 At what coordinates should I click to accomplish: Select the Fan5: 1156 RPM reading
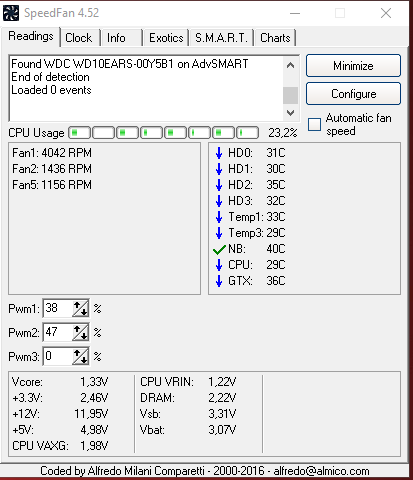pos(52,185)
